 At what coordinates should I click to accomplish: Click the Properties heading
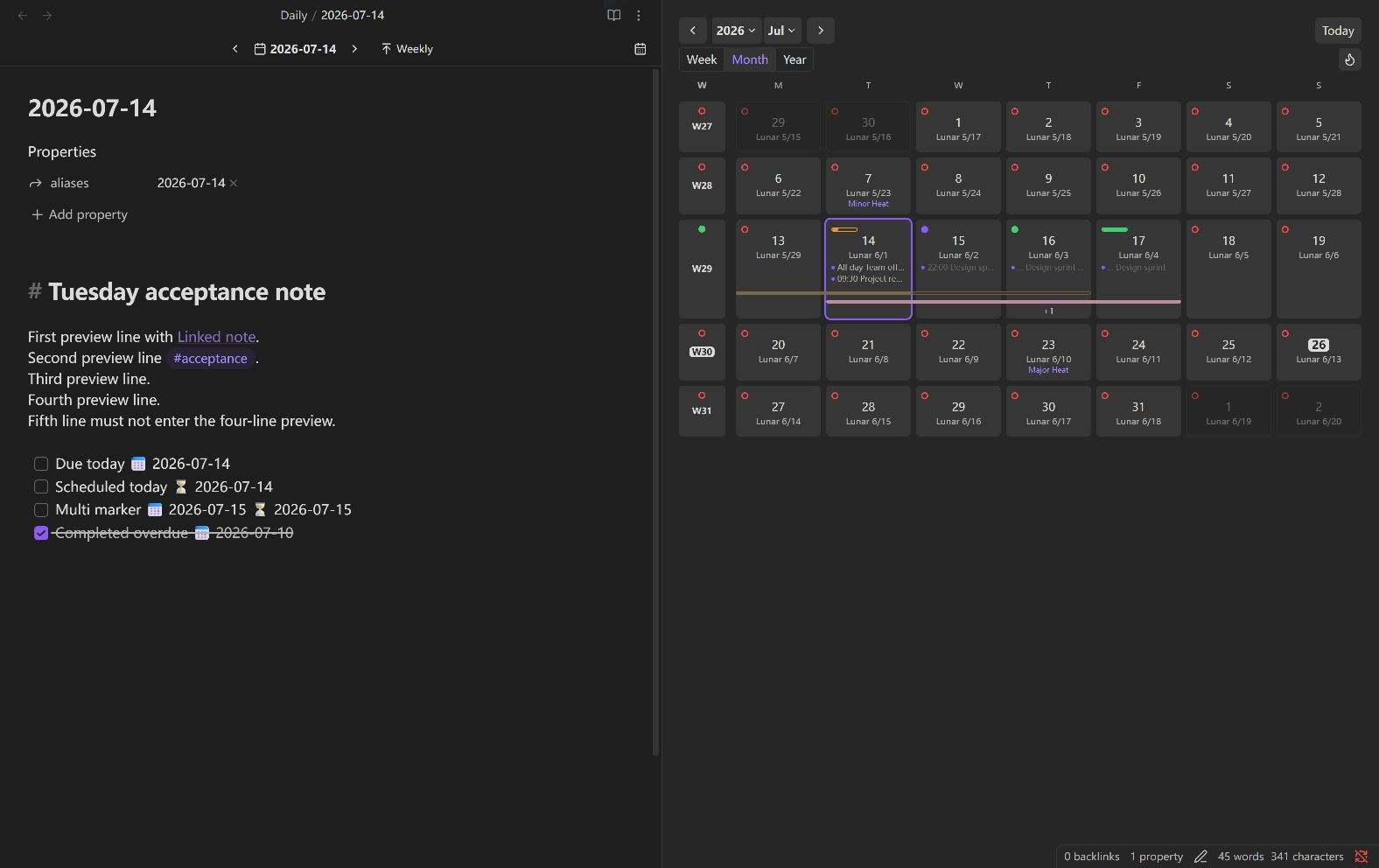(x=62, y=151)
